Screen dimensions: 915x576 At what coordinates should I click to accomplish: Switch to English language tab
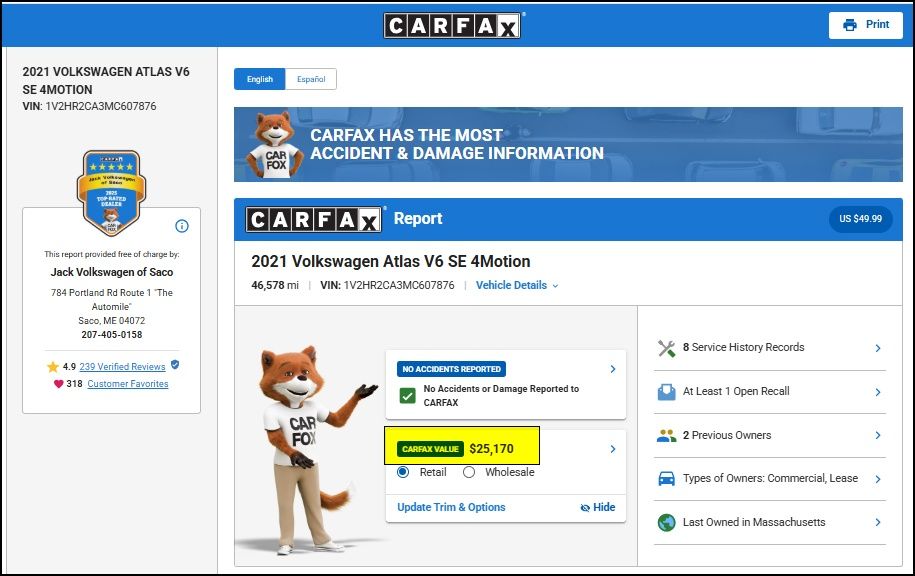260,79
